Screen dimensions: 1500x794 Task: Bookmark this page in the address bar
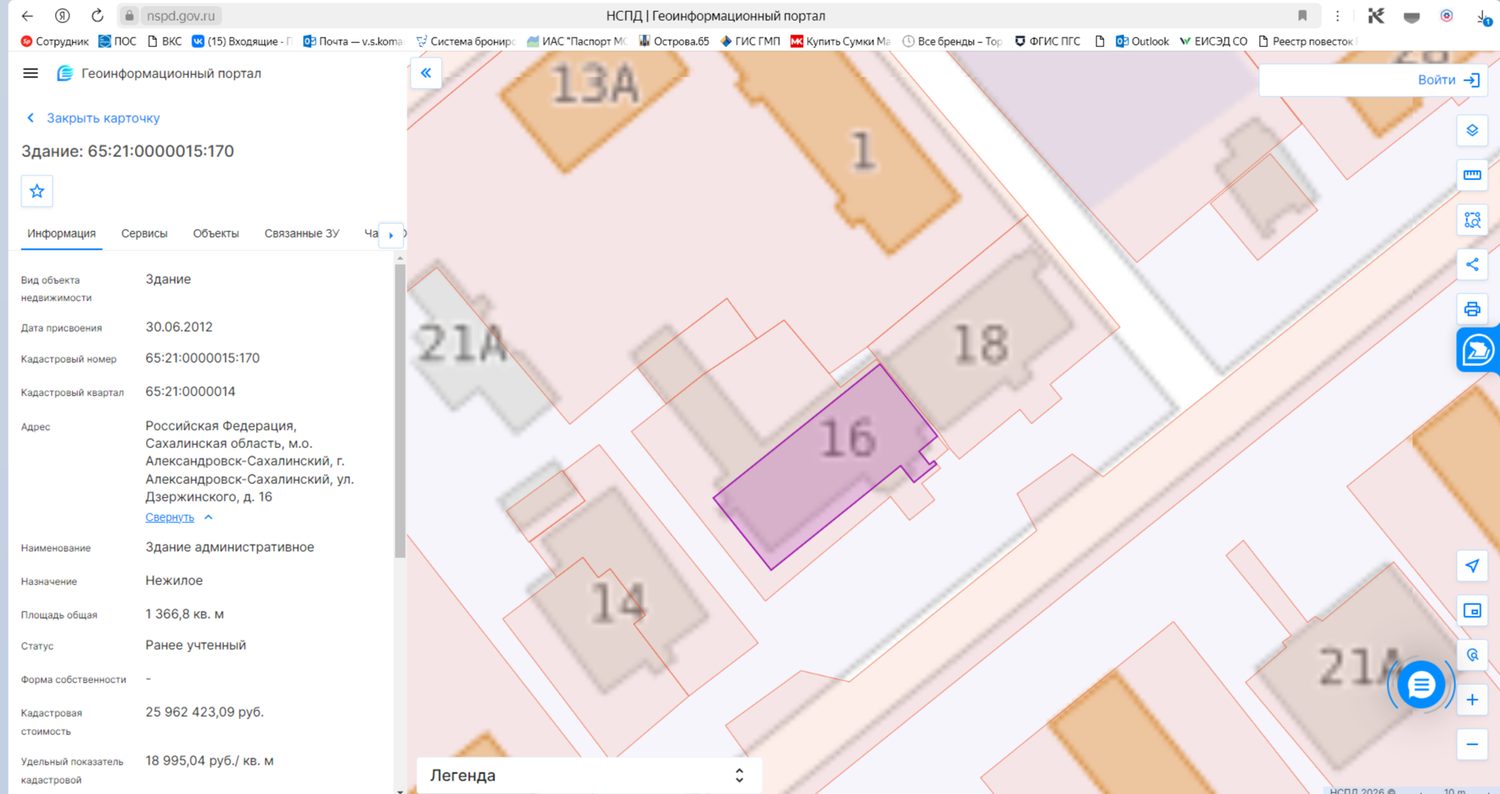coord(1302,16)
